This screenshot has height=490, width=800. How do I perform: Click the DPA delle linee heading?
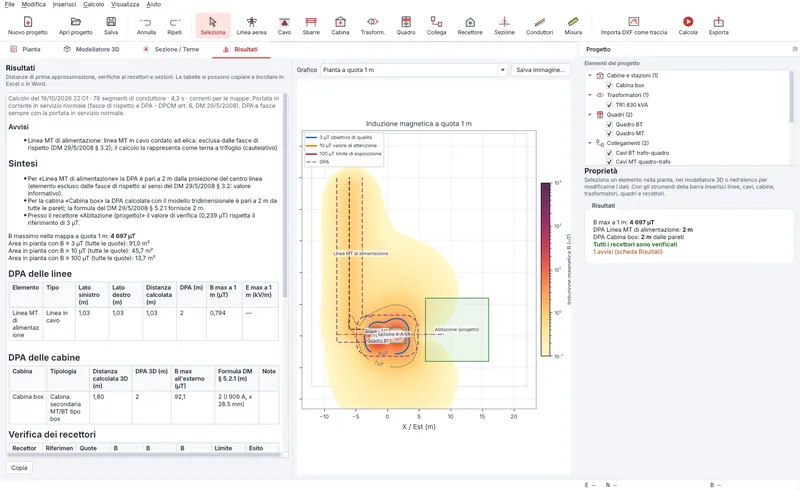tap(40, 274)
